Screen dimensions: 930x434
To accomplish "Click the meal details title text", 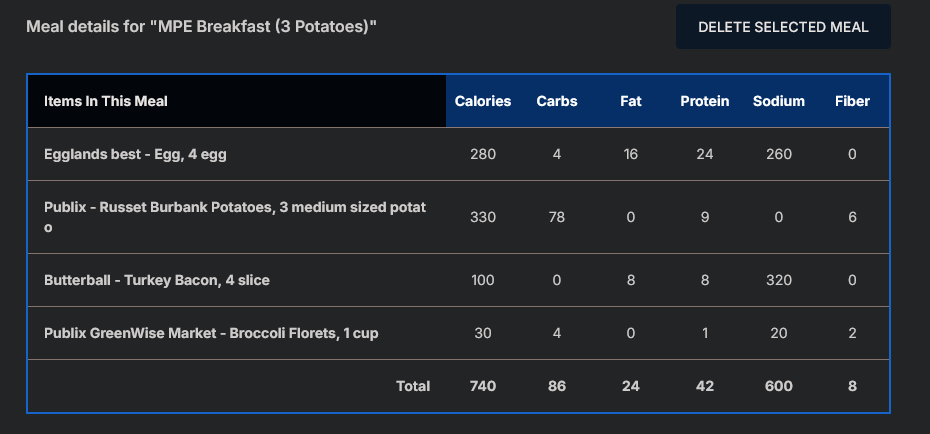I will (201, 25).
